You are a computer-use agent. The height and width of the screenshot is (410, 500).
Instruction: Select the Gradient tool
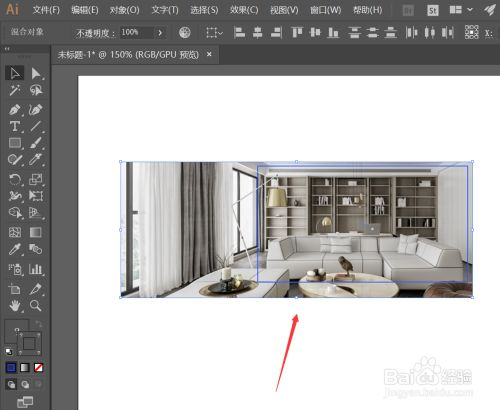tap(35, 232)
